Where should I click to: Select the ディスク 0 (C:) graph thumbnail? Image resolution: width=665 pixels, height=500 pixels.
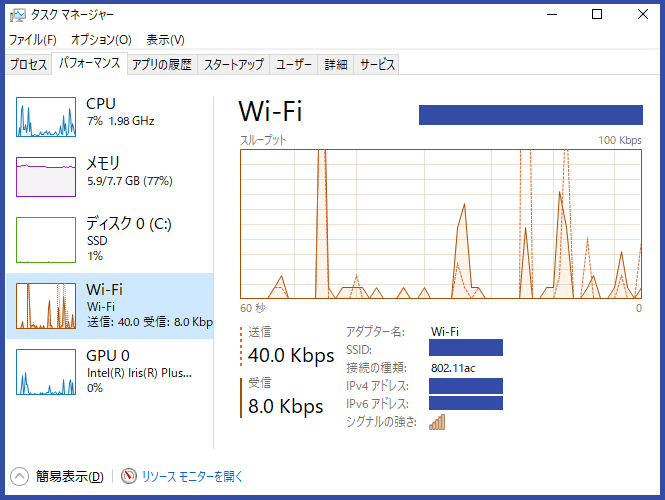coord(46,240)
